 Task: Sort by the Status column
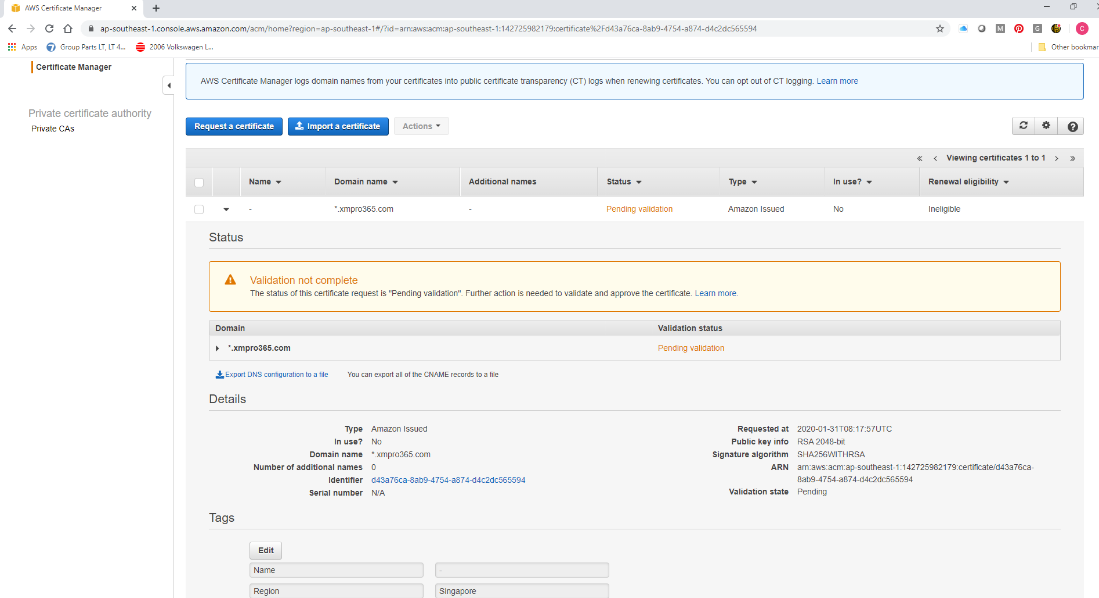[624, 182]
